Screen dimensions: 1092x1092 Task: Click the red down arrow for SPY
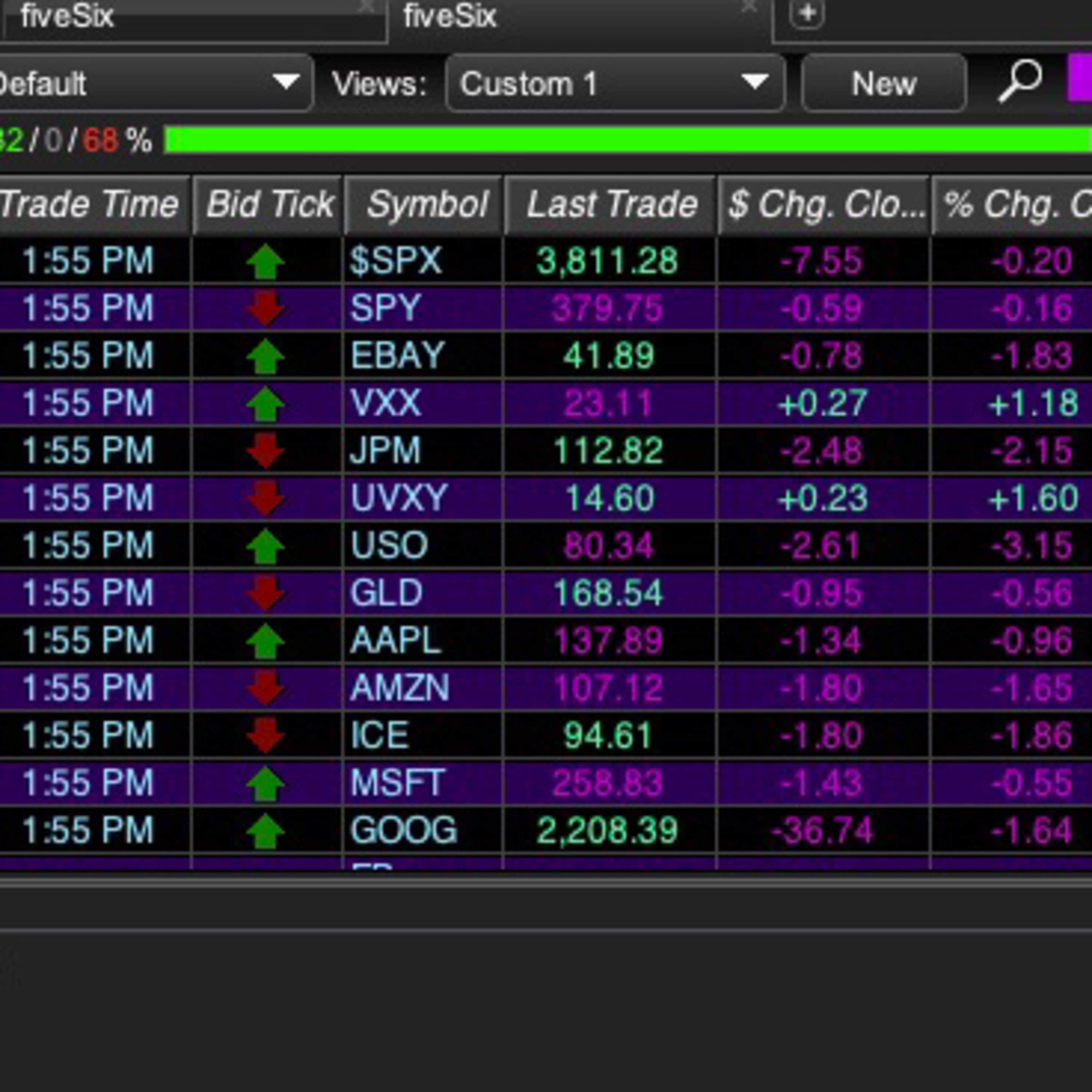pyautogui.click(x=266, y=309)
